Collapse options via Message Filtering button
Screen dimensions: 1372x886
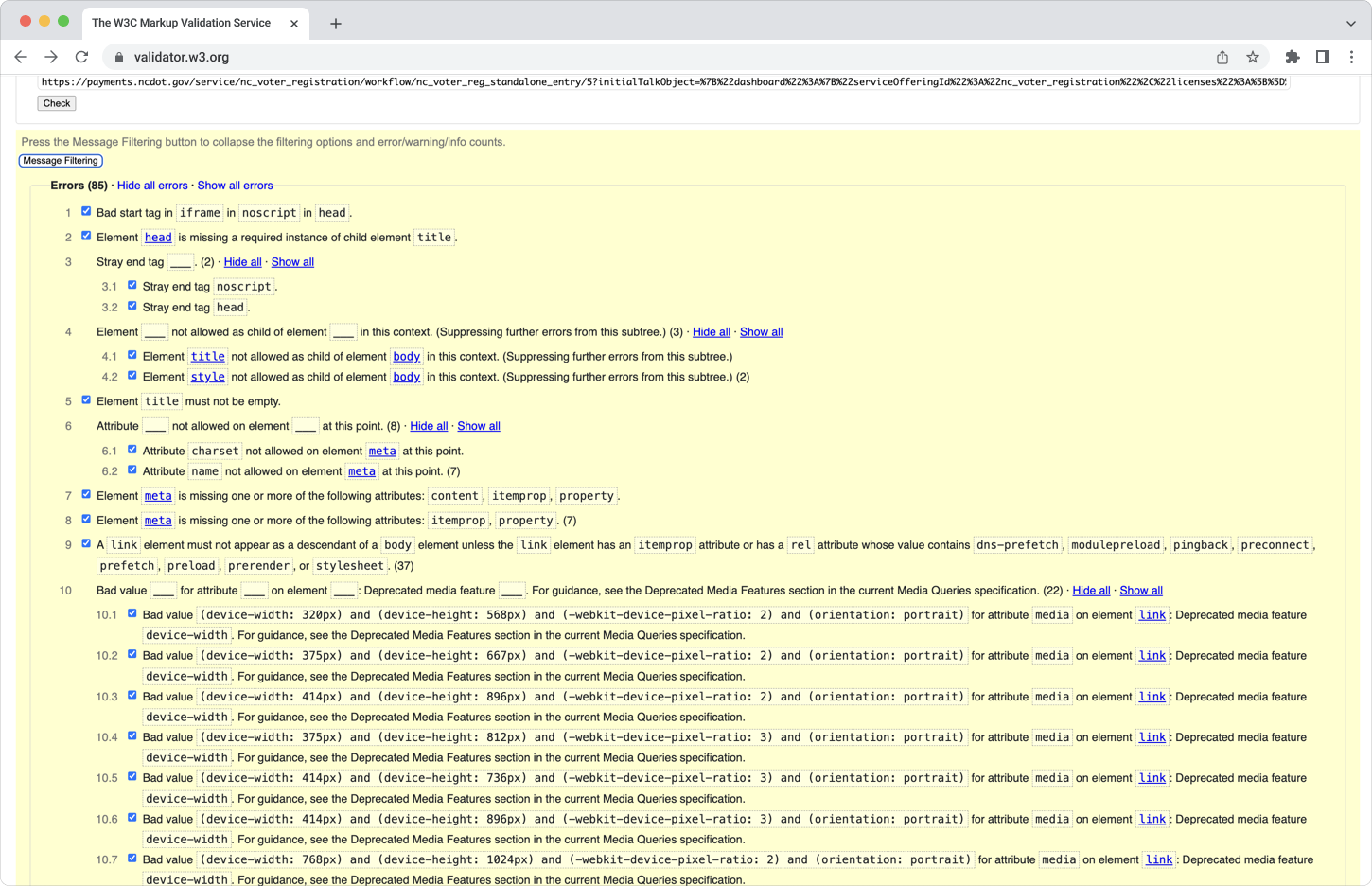coord(61,161)
